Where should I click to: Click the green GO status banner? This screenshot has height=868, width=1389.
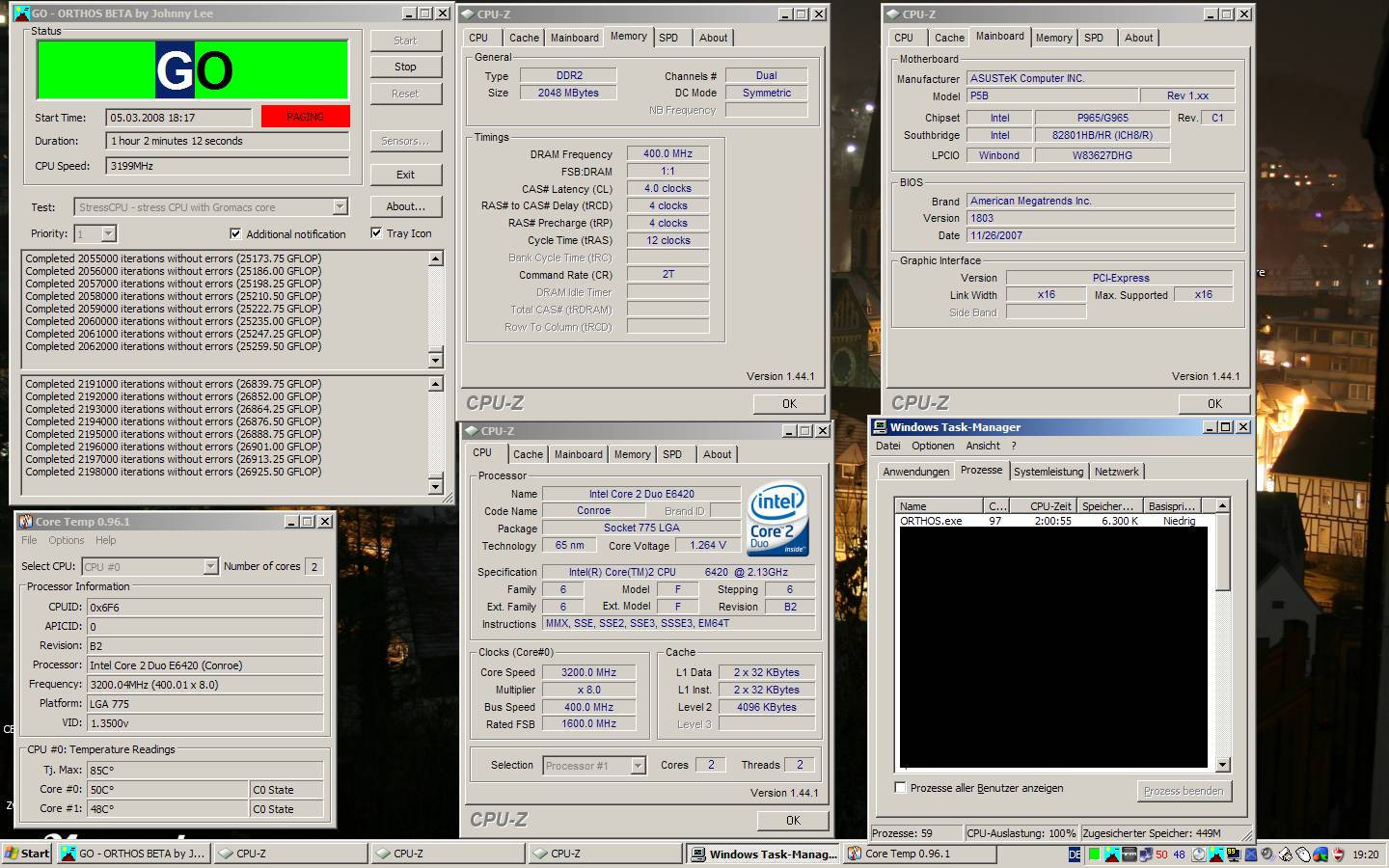point(193,69)
